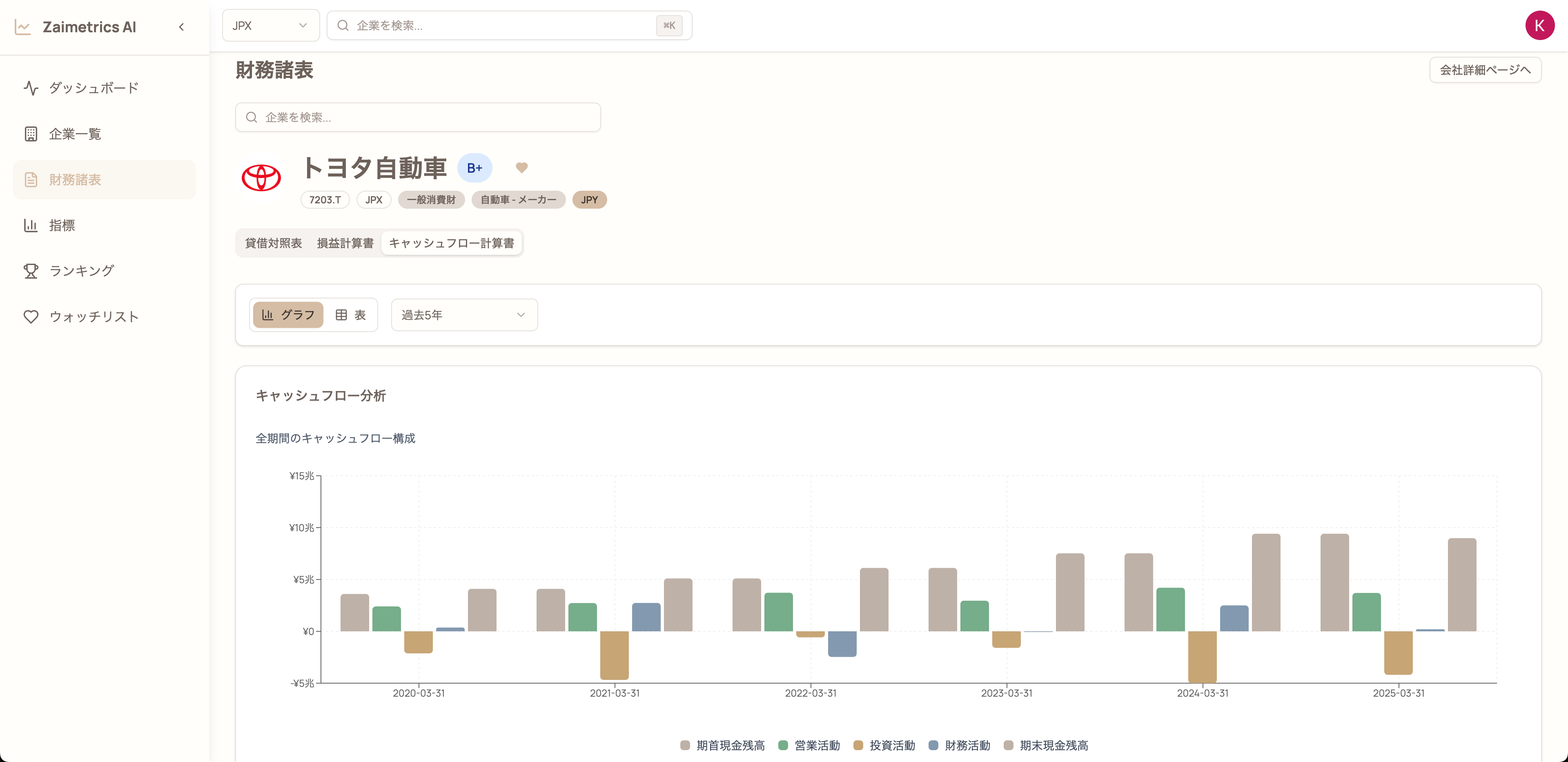Open ランキング via the trophy icon
Viewport: 1568px width, 762px height.
click(x=31, y=271)
